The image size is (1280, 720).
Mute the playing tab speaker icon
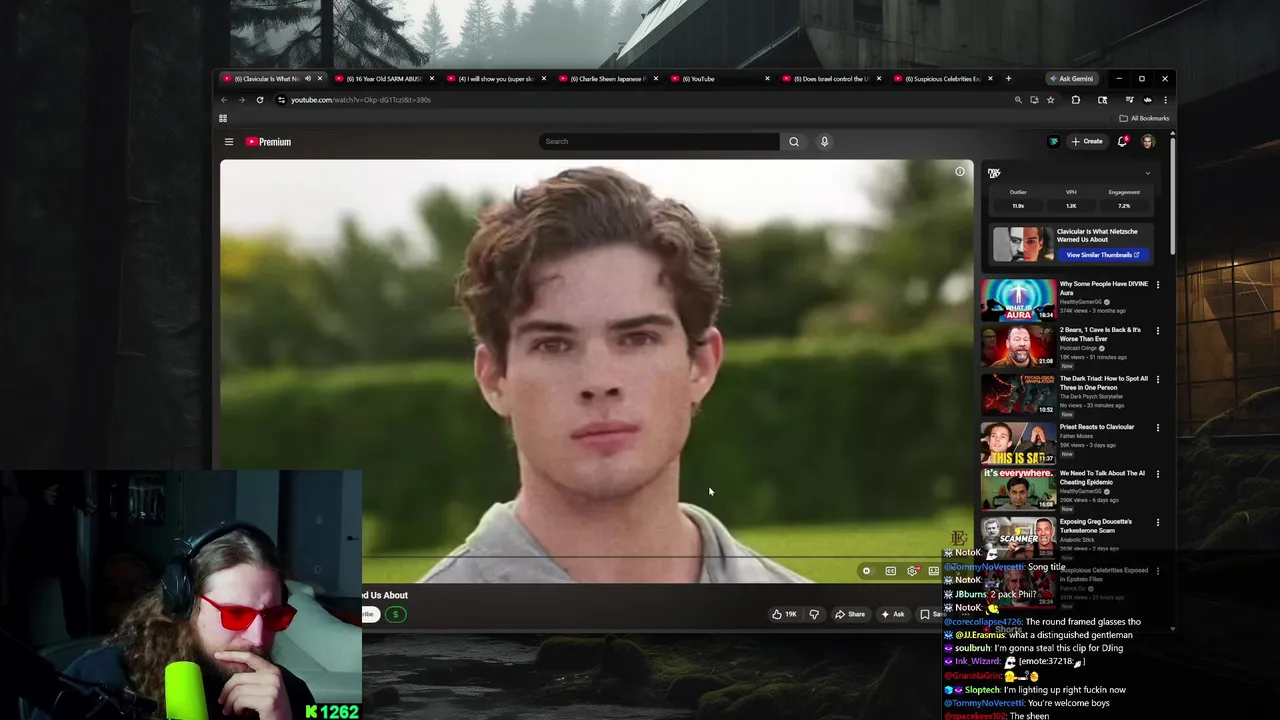[308, 79]
